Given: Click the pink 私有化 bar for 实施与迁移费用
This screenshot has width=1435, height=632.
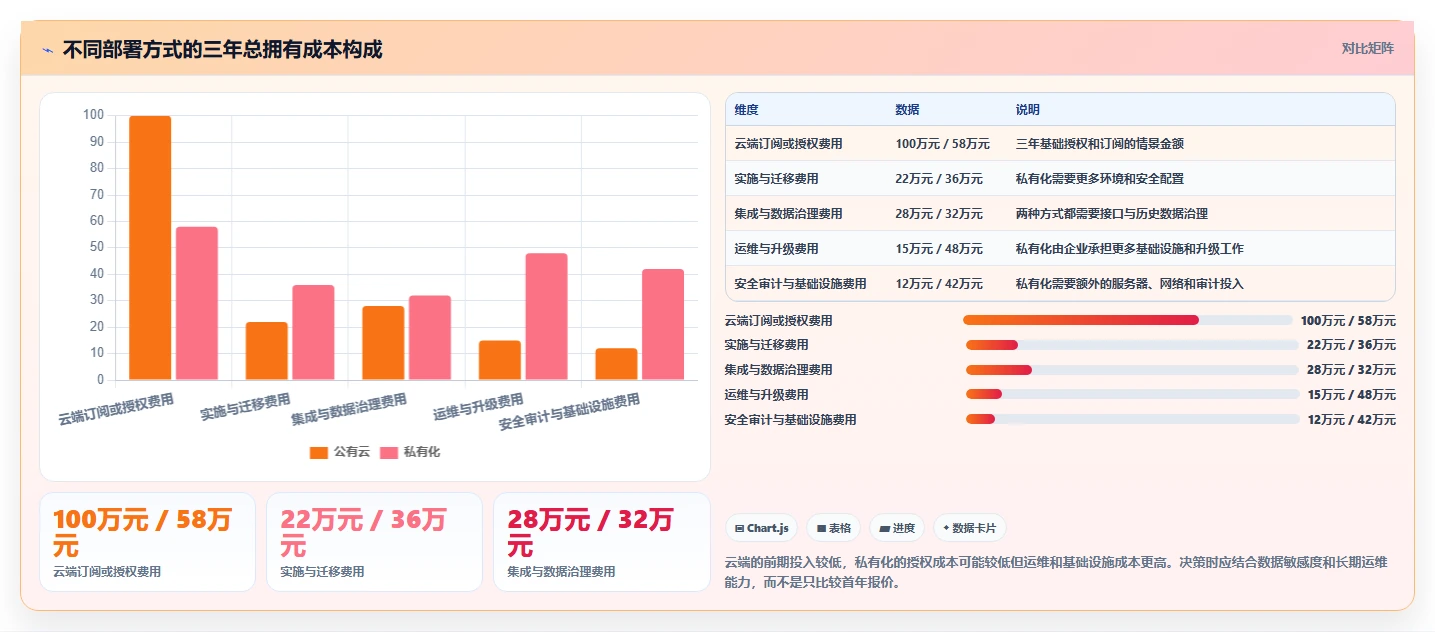Looking at the screenshot, I should (313, 332).
